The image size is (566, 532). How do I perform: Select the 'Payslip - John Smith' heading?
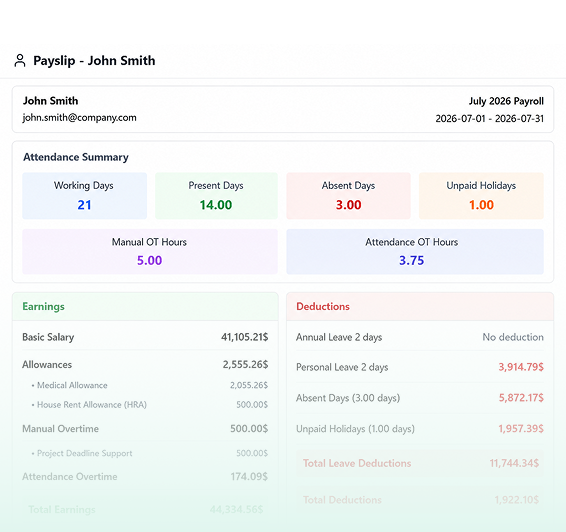[94, 61]
